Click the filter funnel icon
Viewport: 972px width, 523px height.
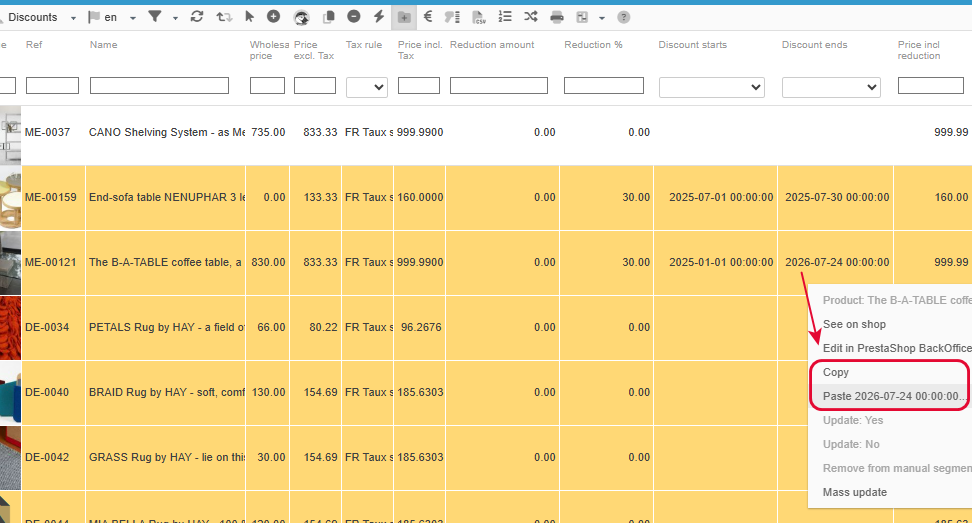click(x=154, y=17)
